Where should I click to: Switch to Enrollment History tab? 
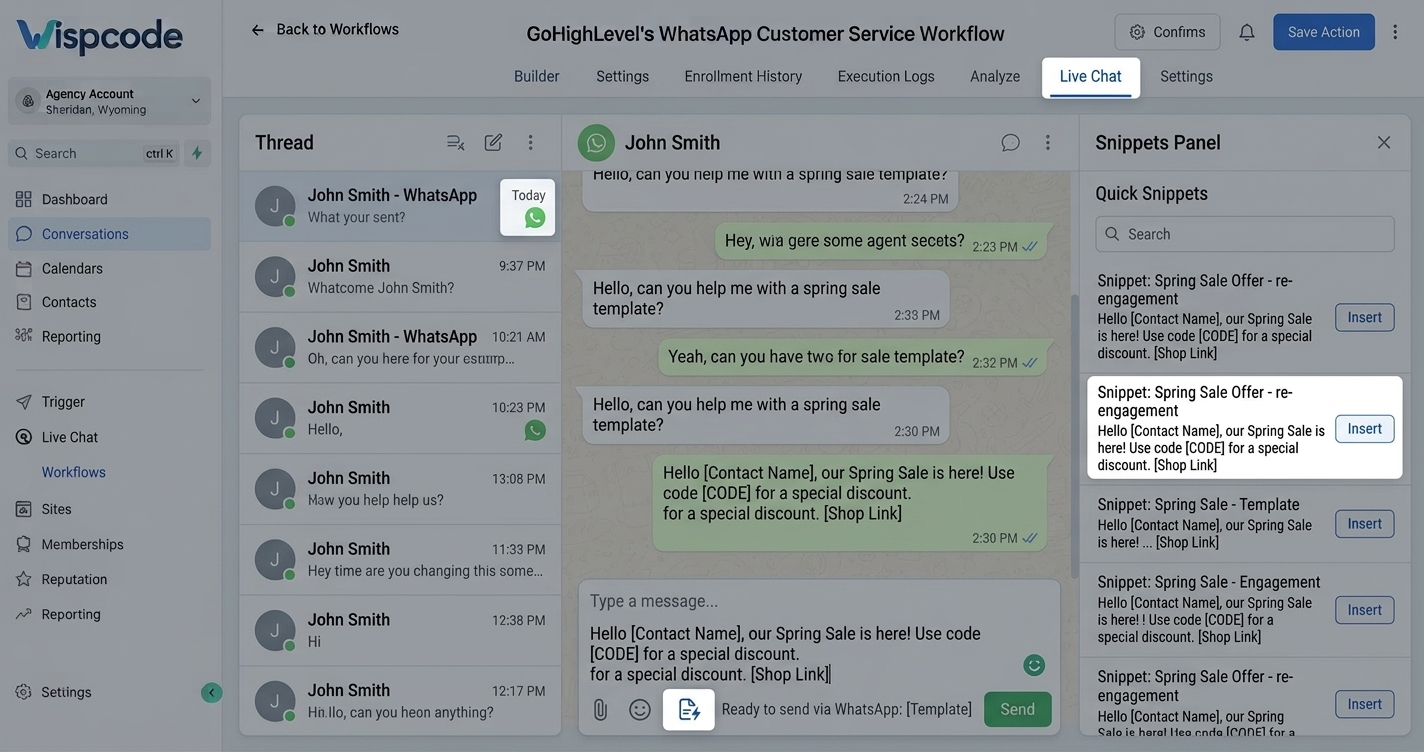743,76
